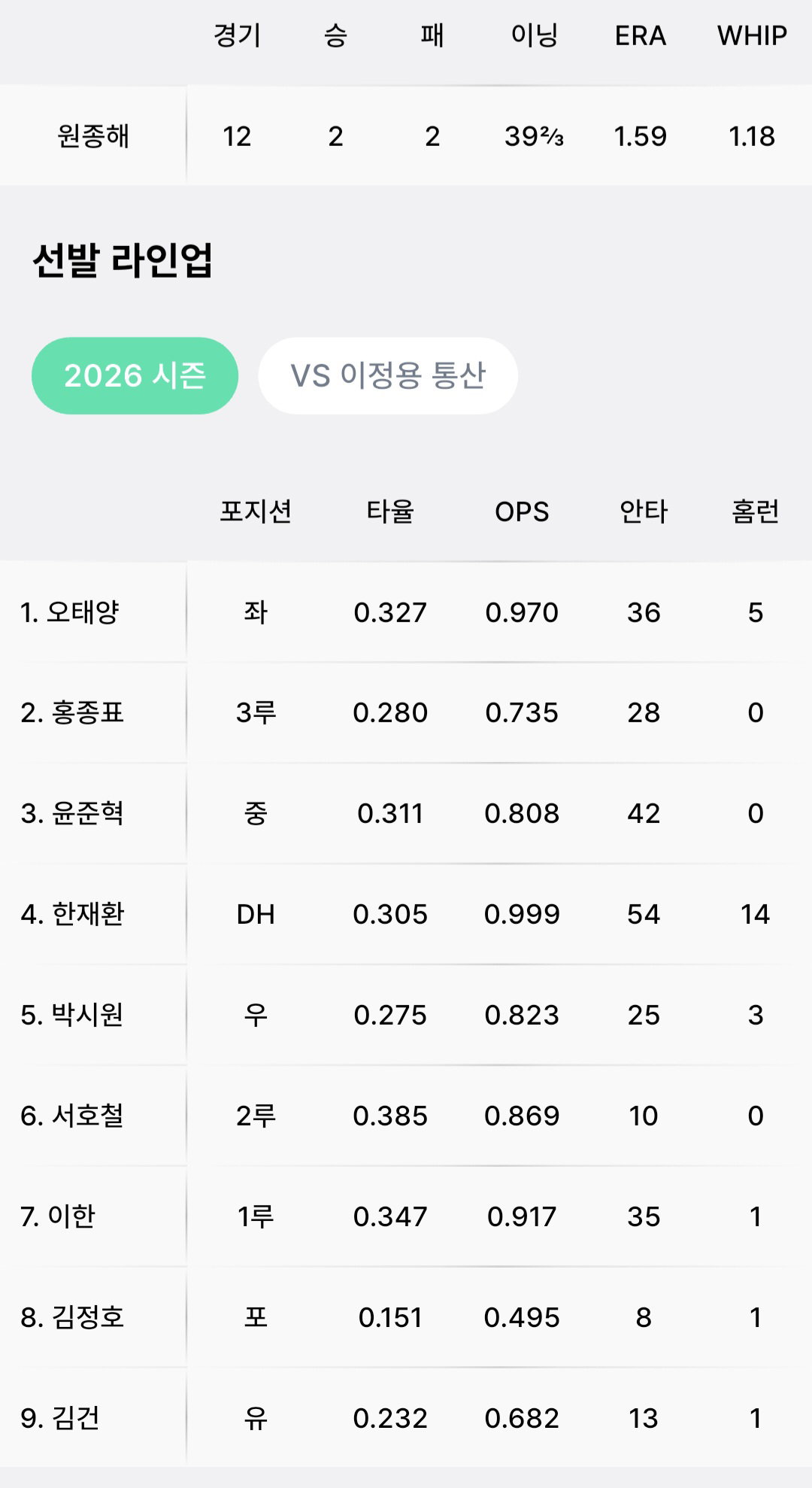Click the ERA column header

click(641, 35)
